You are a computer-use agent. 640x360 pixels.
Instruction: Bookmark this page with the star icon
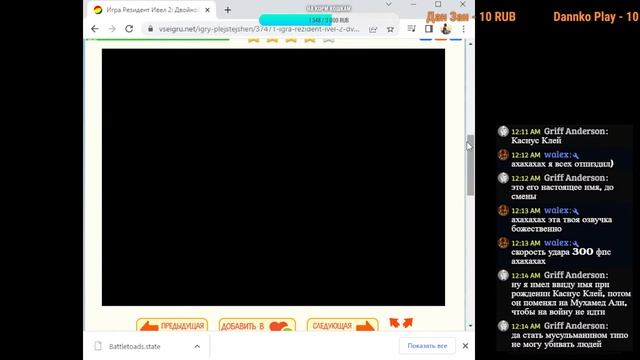391,29
